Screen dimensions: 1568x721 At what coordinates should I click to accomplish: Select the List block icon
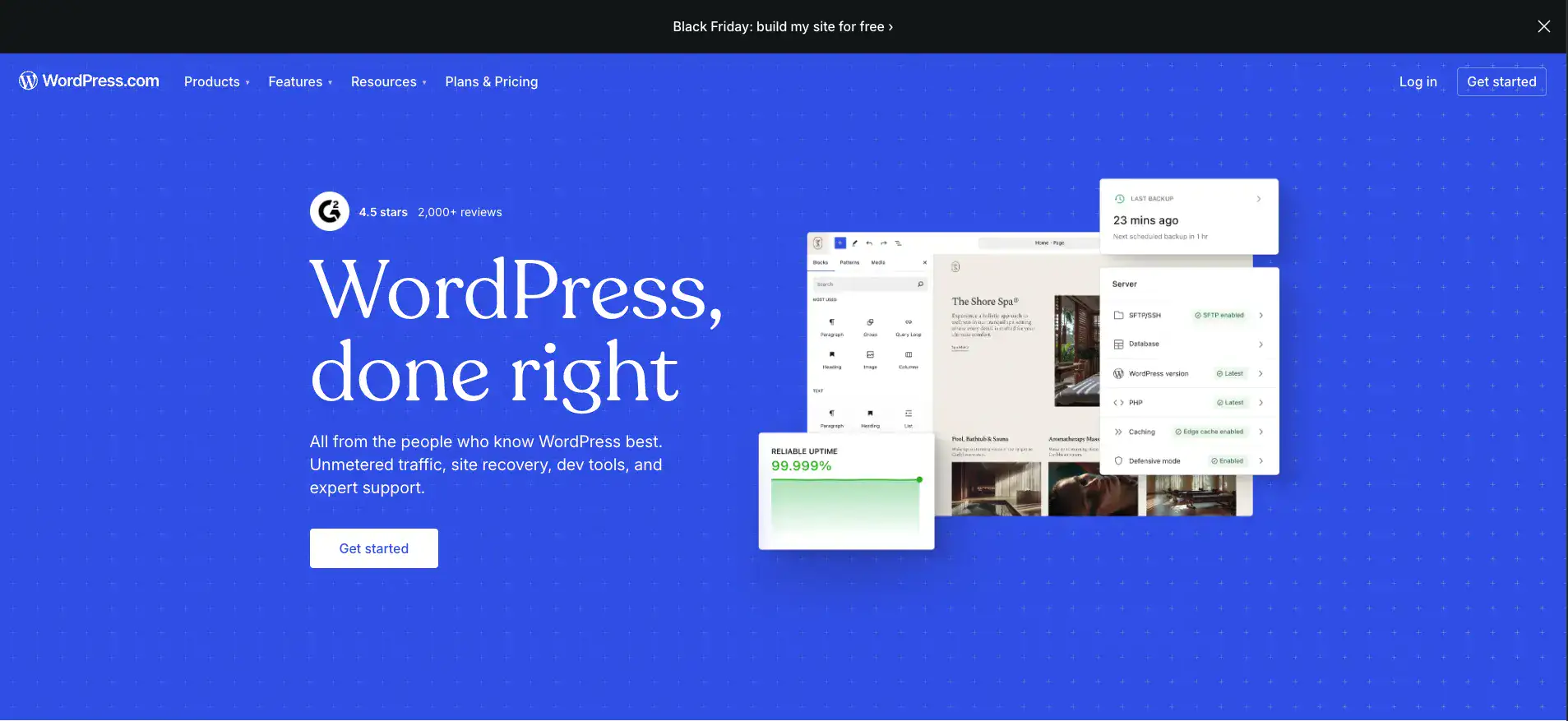pos(909,414)
